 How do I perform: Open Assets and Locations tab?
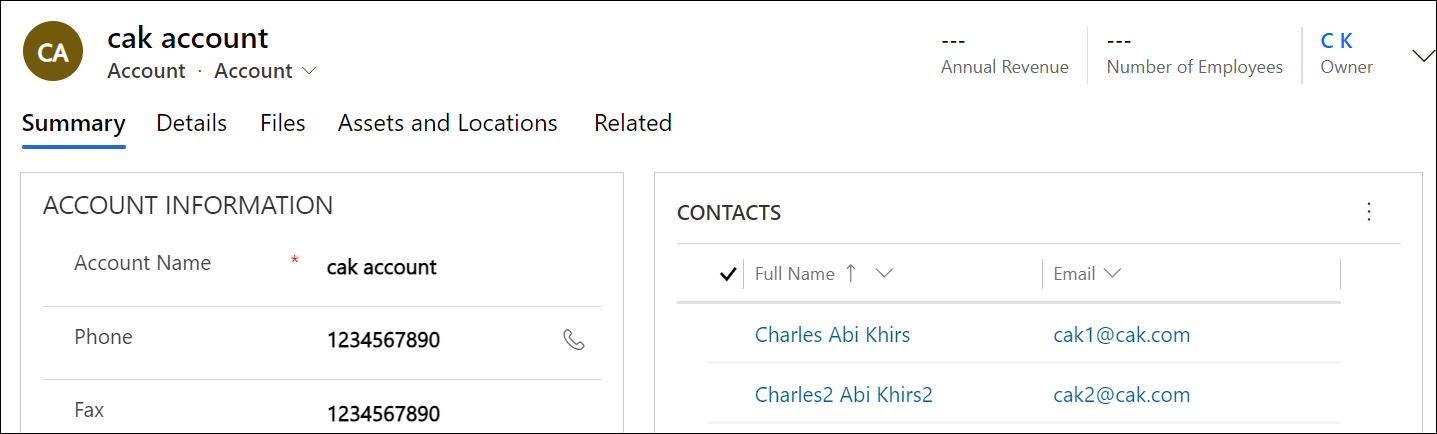coord(447,123)
